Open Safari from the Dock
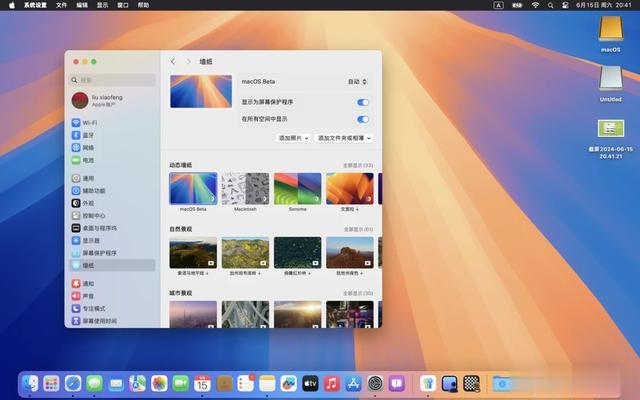The width and height of the screenshot is (640, 400). point(73,383)
